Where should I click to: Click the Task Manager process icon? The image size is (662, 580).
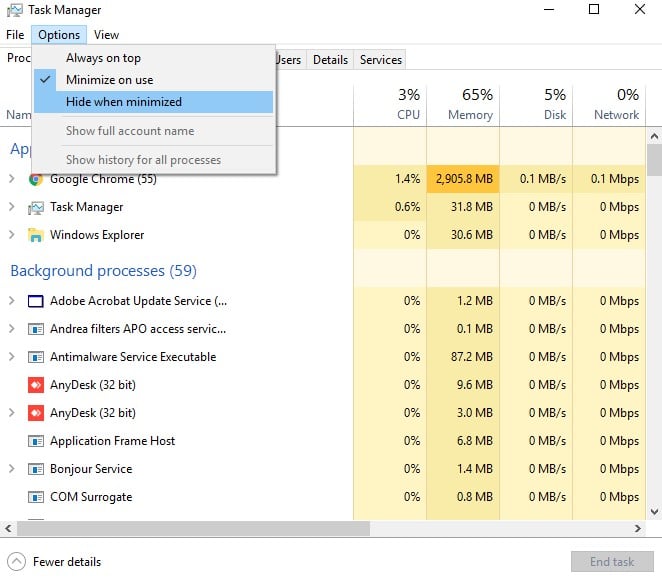(36, 208)
